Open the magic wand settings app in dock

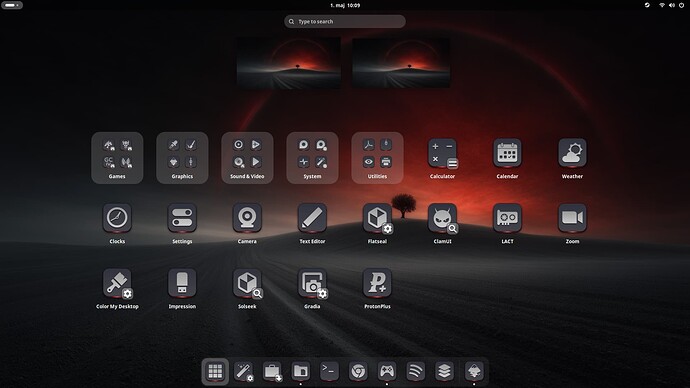click(x=243, y=371)
